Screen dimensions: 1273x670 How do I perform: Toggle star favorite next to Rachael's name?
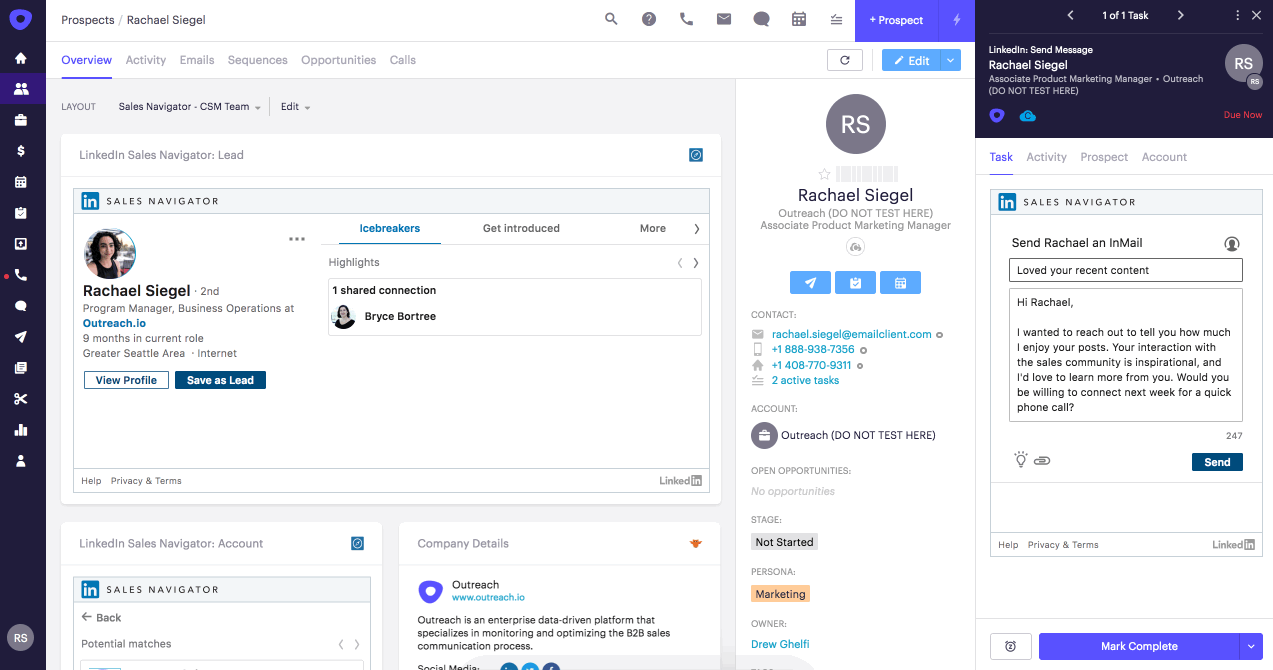(x=824, y=174)
